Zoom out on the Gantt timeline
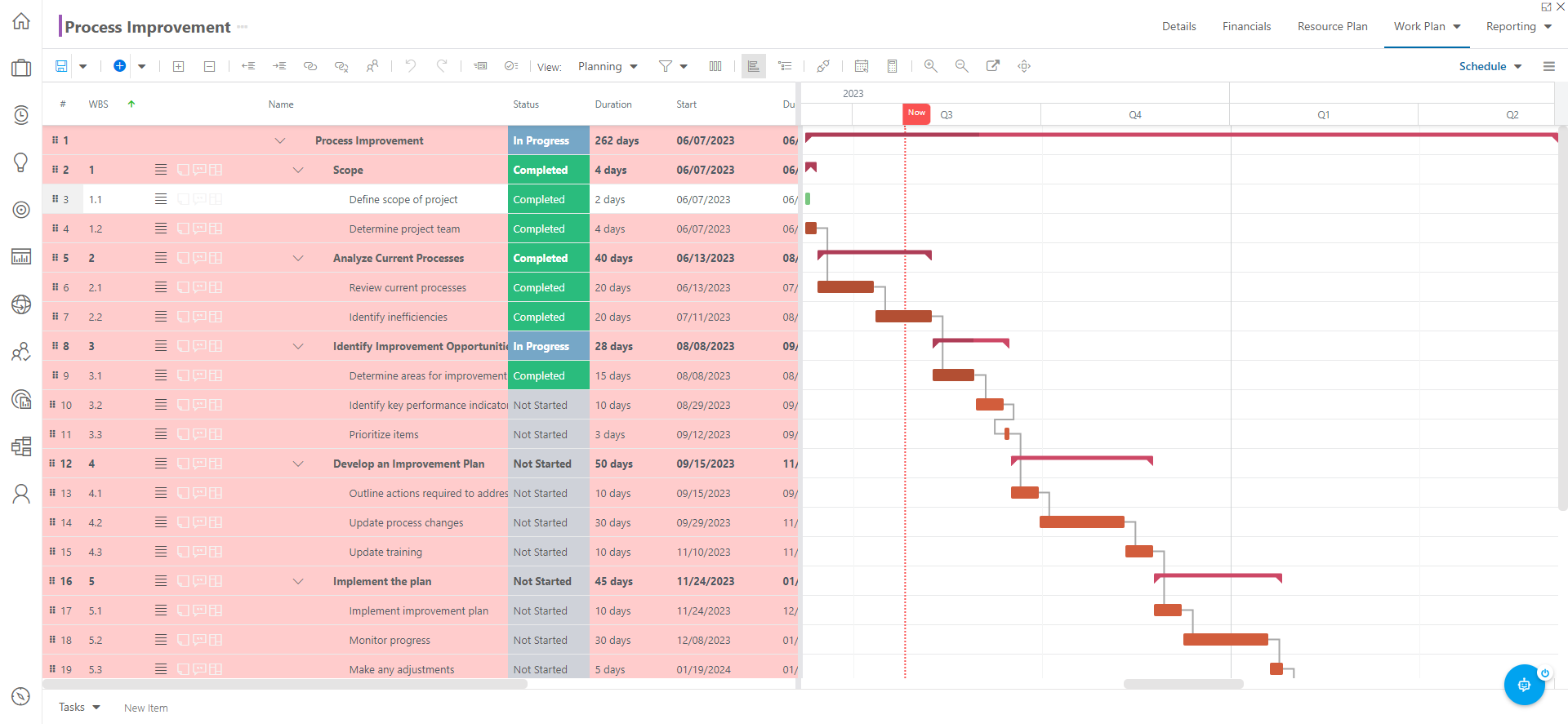This screenshot has width=1568, height=728. pos(962,66)
